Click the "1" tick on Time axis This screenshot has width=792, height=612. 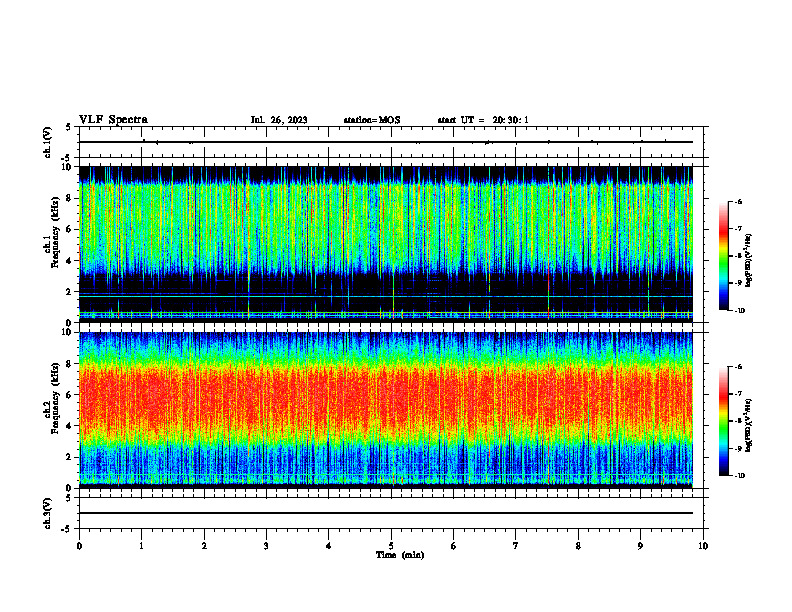point(141,546)
